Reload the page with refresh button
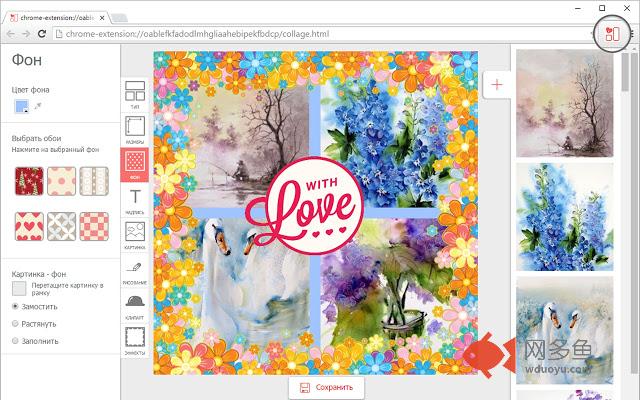The image size is (640, 400). point(42,34)
